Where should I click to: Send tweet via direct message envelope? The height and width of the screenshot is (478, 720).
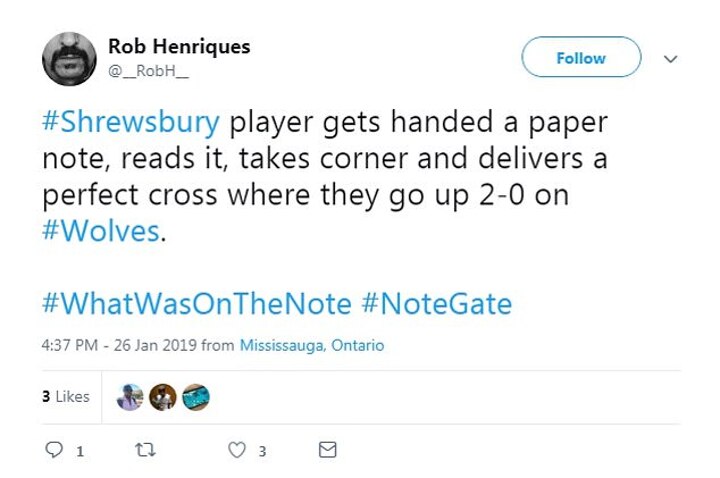click(327, 451)
